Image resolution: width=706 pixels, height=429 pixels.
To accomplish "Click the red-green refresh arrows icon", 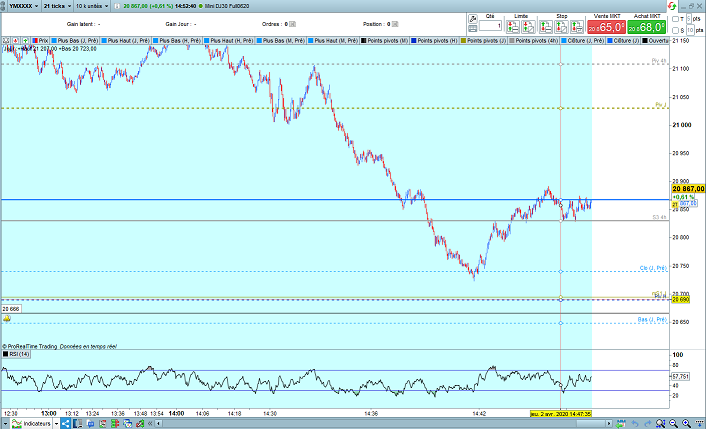I will [x=672, y=6].
